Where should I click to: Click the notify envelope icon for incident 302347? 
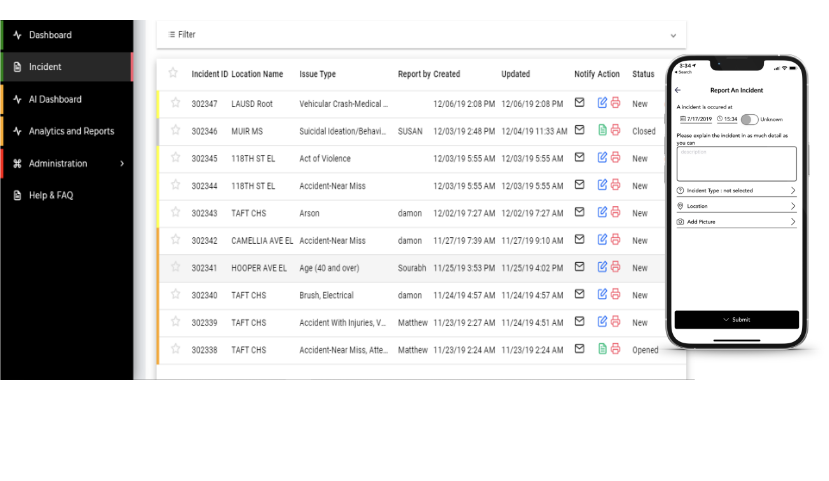[x=579, y=103]
